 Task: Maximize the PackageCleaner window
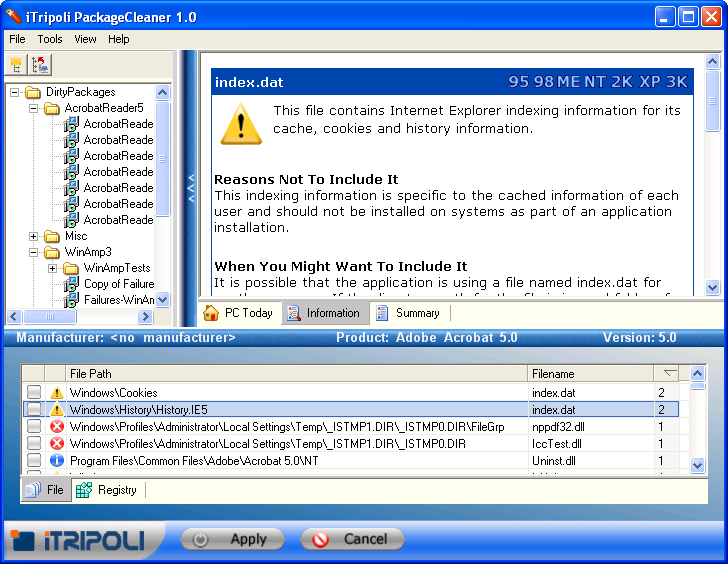(688, 17)
